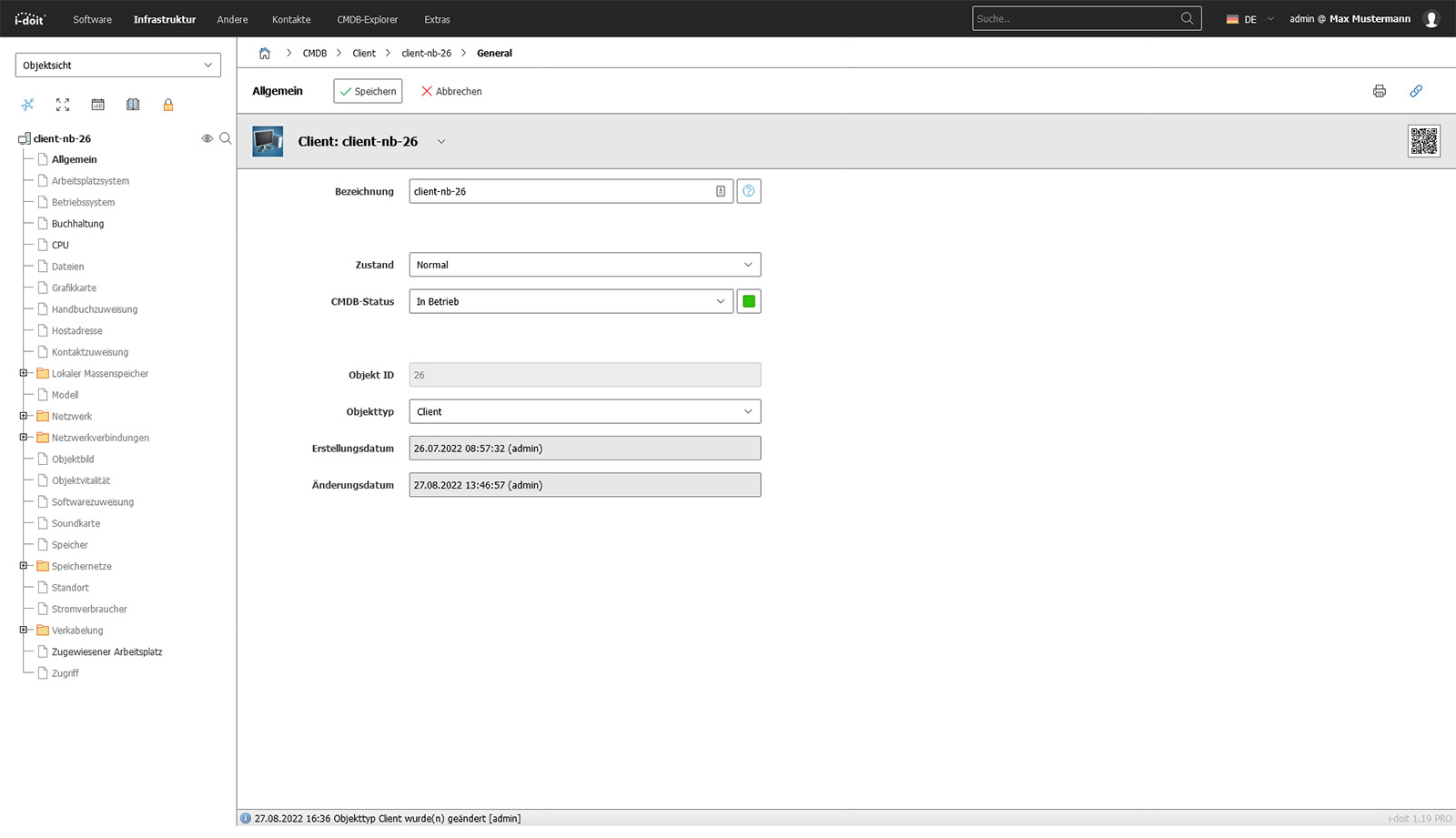Open the CMDB-Status dropdown

tap(571, 302)
